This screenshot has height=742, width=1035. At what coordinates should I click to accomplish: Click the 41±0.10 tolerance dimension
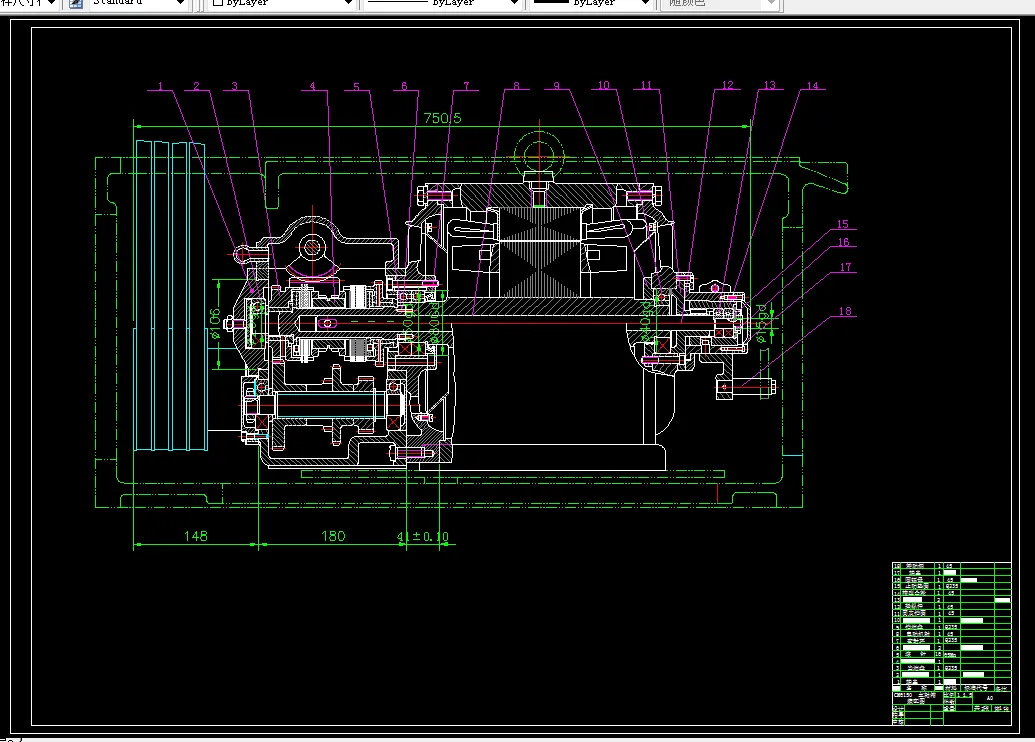click(423, 538)
